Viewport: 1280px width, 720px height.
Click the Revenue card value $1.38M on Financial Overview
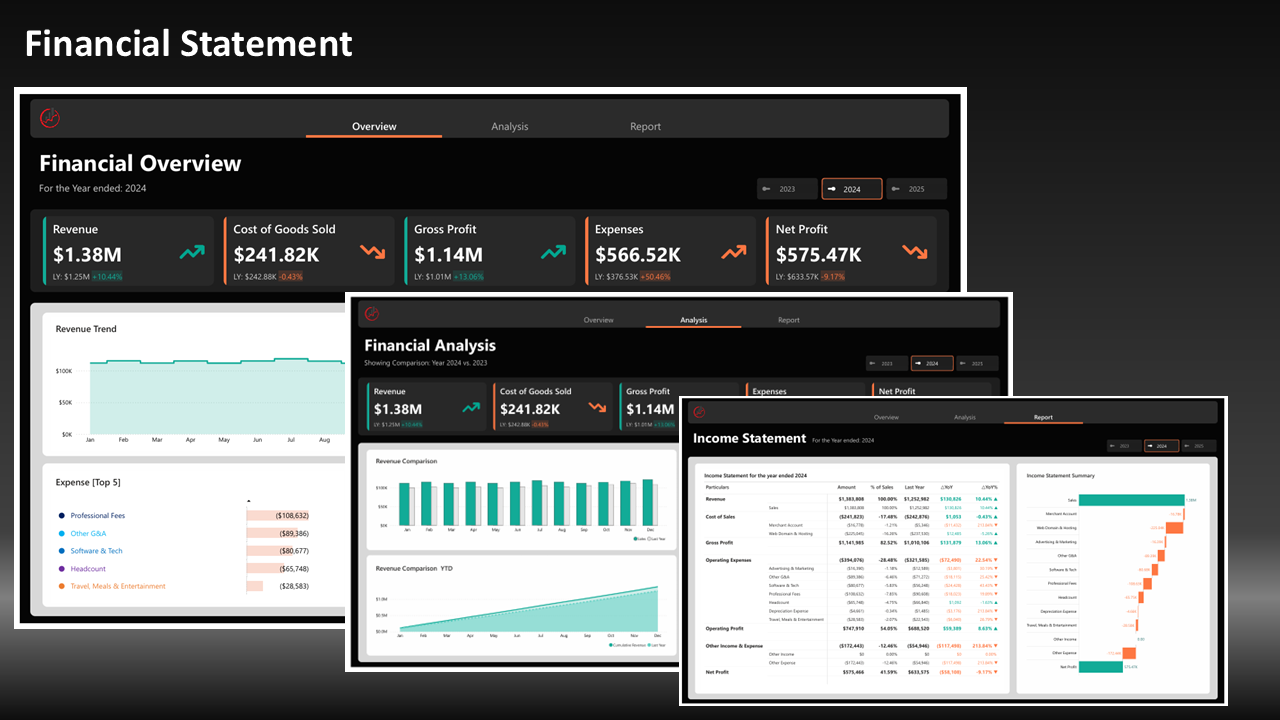[x=87, y=255]
